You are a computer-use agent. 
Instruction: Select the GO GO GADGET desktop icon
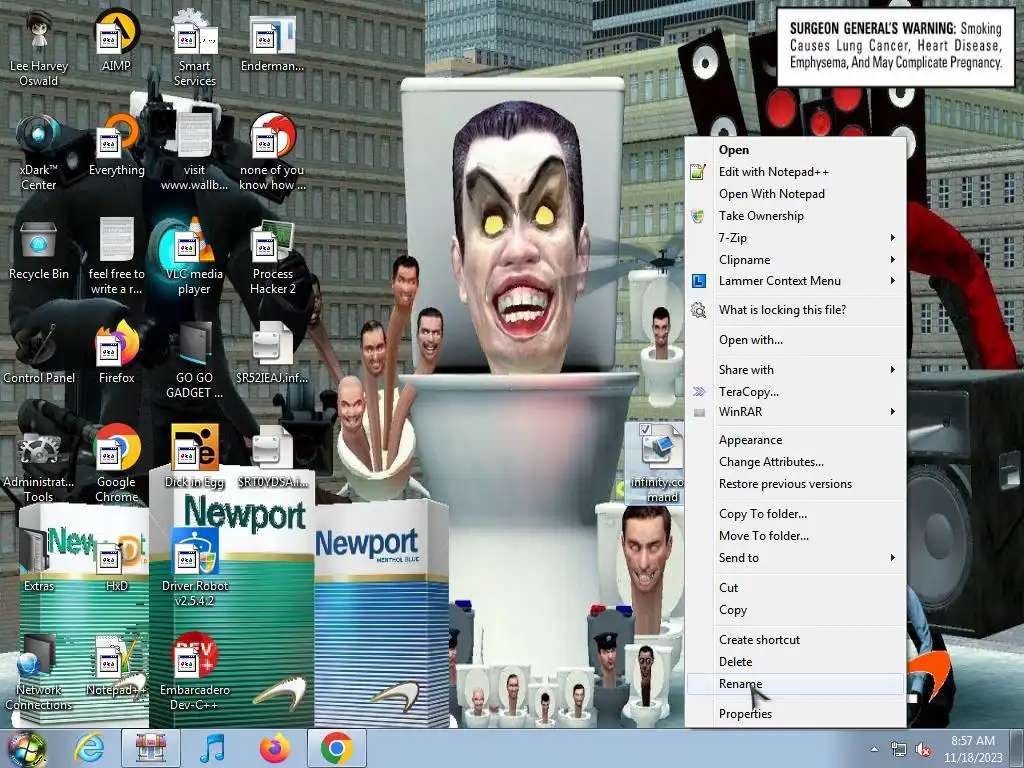[195, 360]
